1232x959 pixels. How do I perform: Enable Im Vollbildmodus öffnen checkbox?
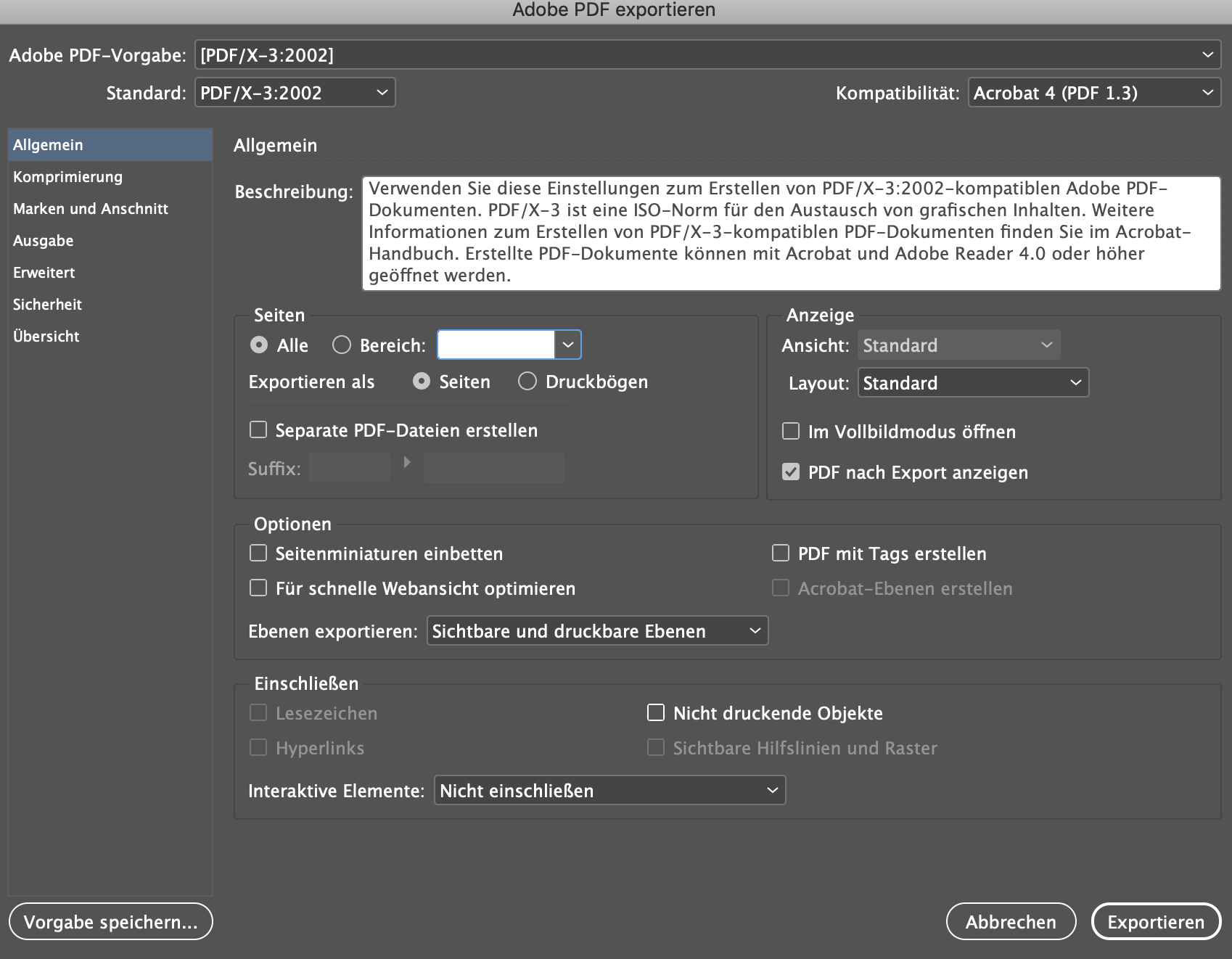(791, 432)
